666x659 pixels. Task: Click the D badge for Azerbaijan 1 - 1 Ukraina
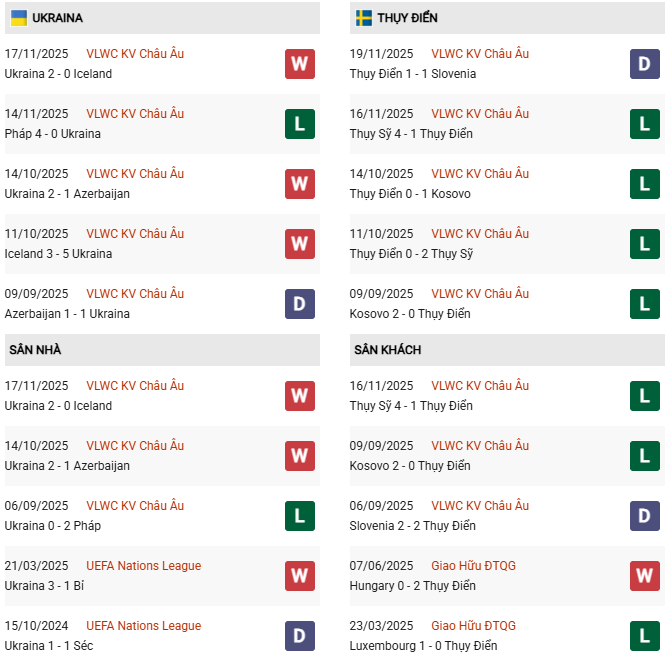click(300, 304)
